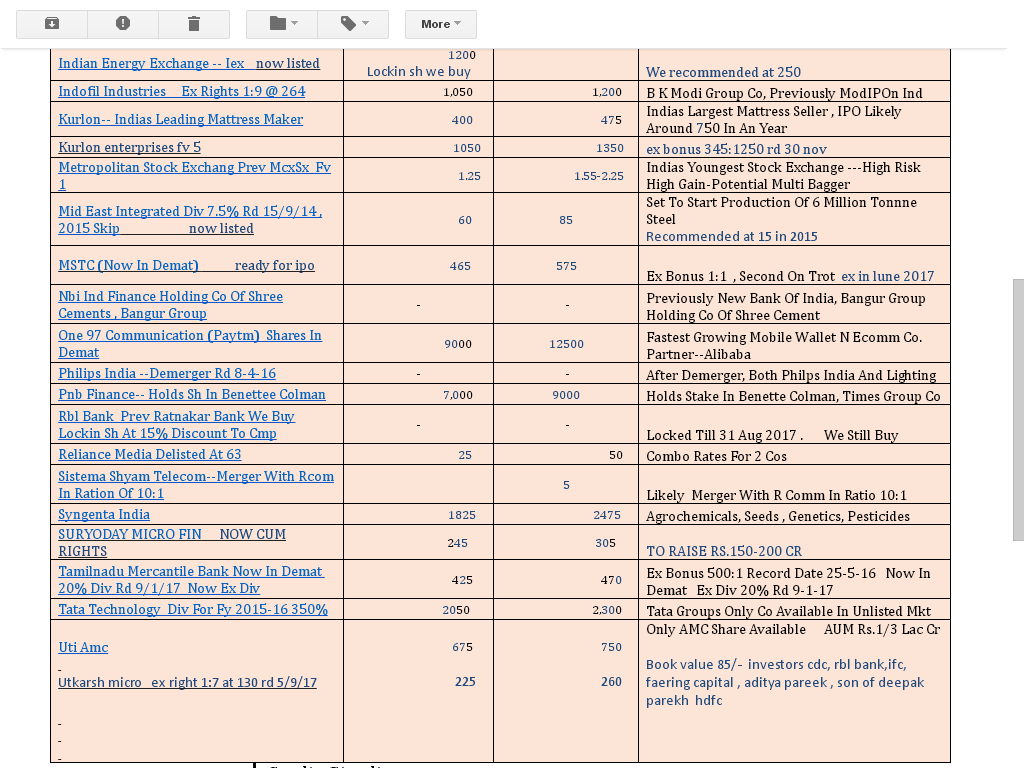Screen dimensions: 1024x768
Task: Open Uti Amc link
Action: (x=83, y=647)
